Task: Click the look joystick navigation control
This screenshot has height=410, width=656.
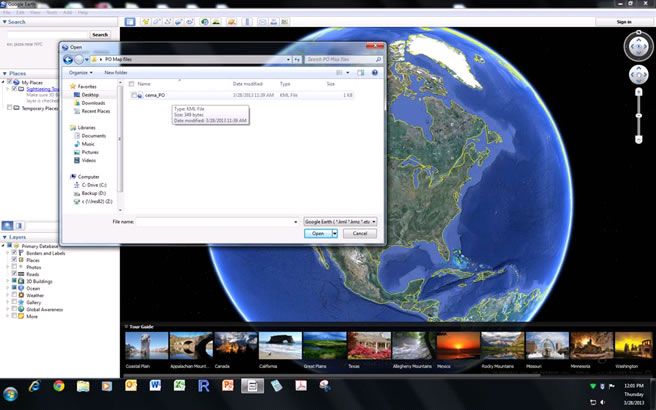Action: (x=638, y=47)
